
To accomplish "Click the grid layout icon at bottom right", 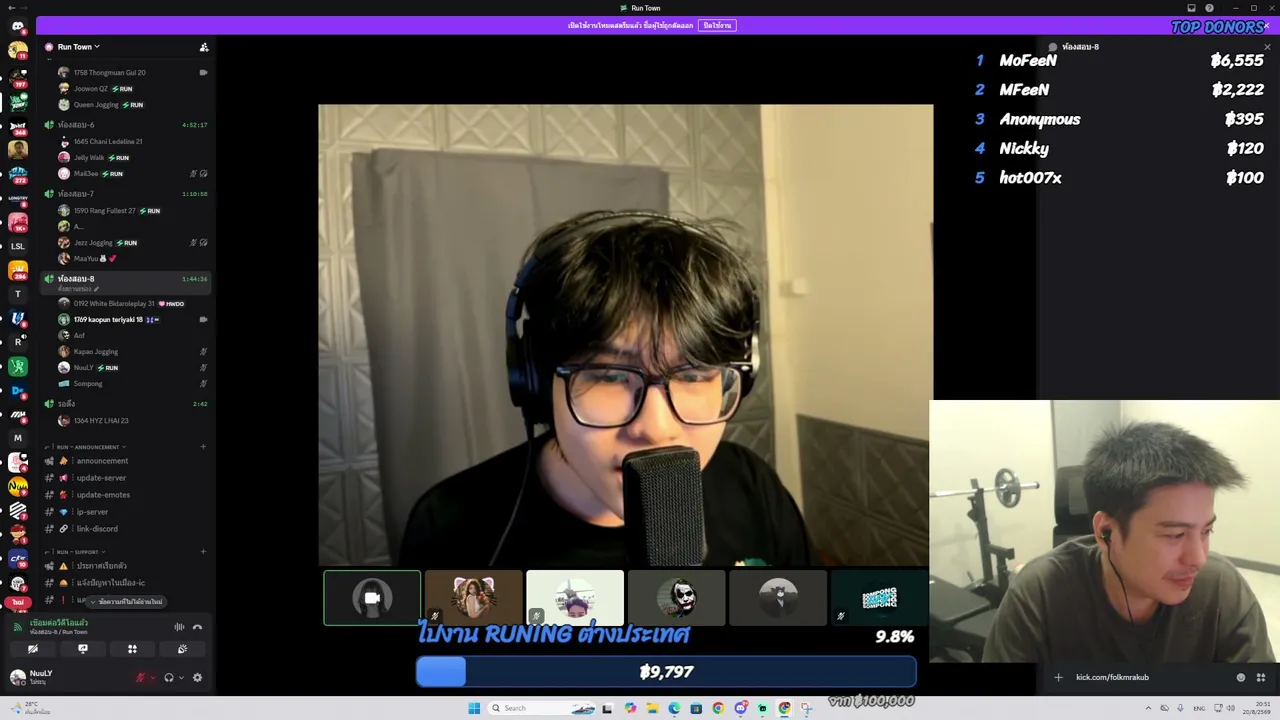I will 1261,677.
